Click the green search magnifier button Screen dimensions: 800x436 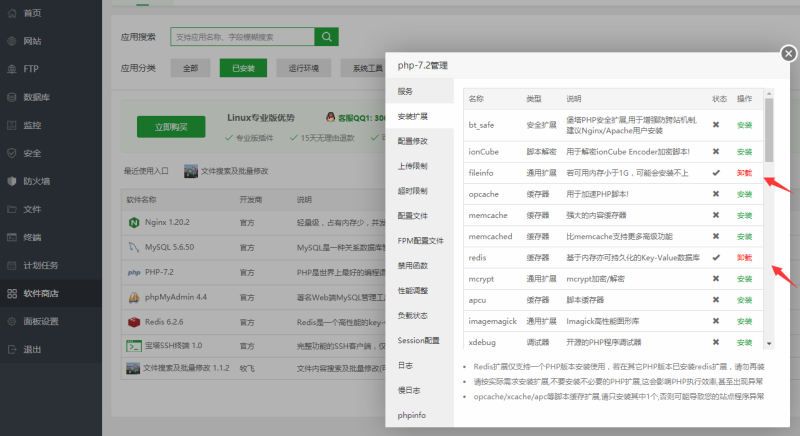(327, 37)
